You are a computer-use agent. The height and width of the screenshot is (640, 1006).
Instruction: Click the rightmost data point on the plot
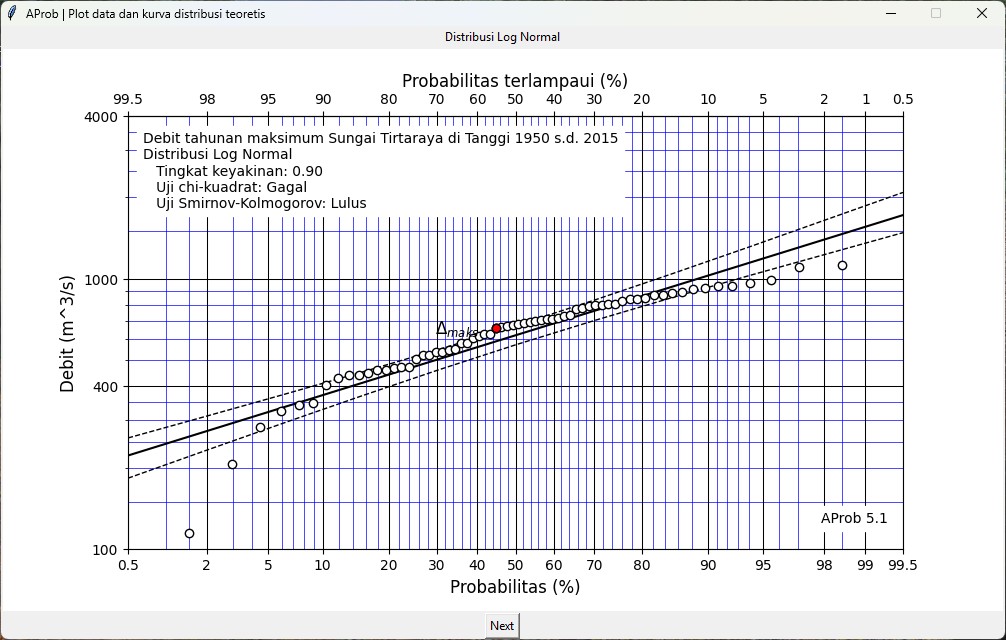pyautogui.click(x=842, y=266)
